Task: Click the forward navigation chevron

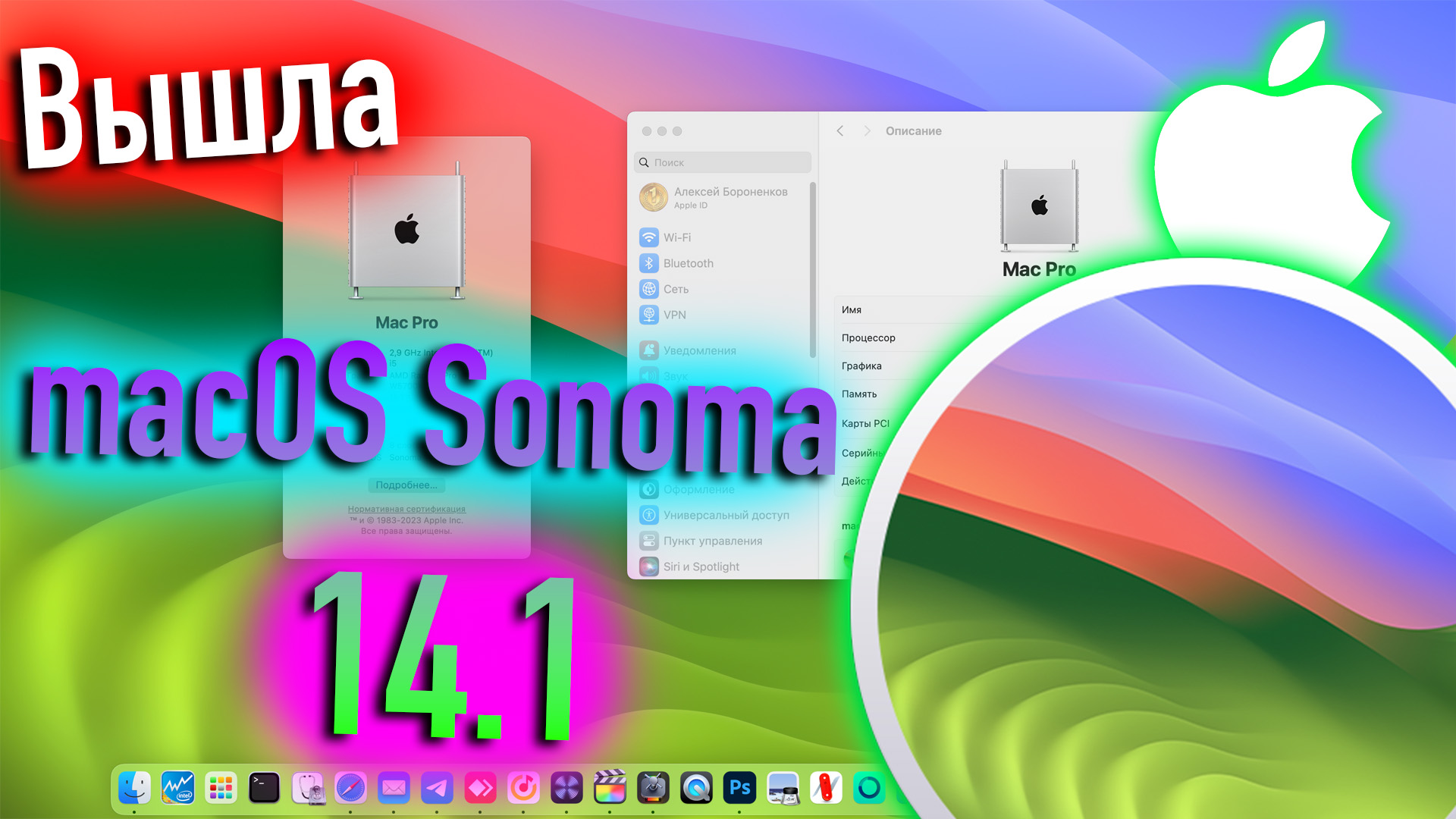Action: click(866, 130)
